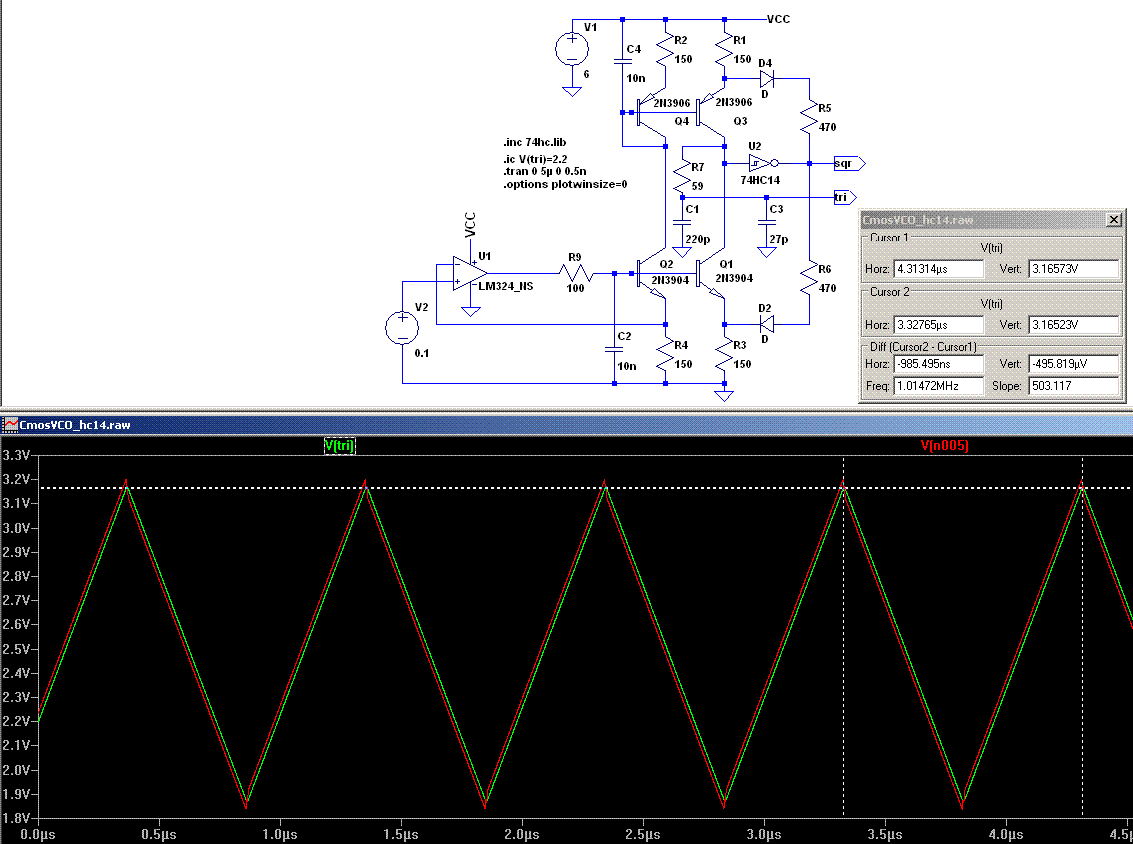
Task: Click the Diff Horz value field
Action: [938, 364]
